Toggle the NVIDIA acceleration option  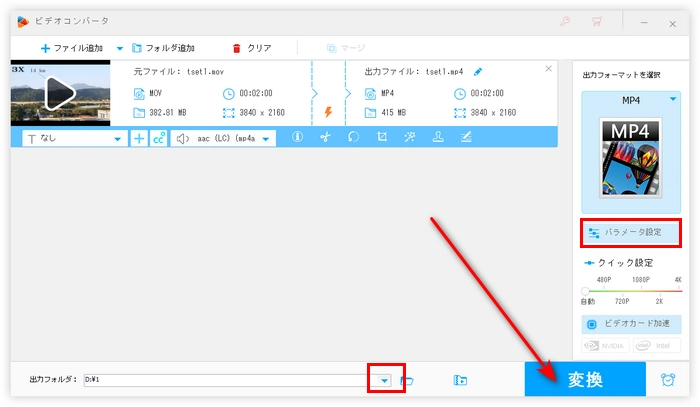(605, 345)
